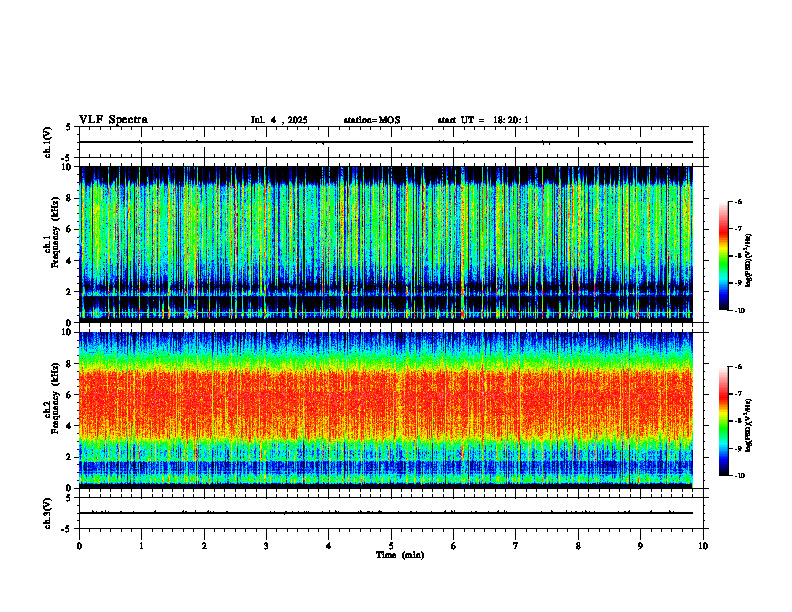Click the "-6" tick on ch.1 colorbar
792x612 pixels.
[738, 201]
